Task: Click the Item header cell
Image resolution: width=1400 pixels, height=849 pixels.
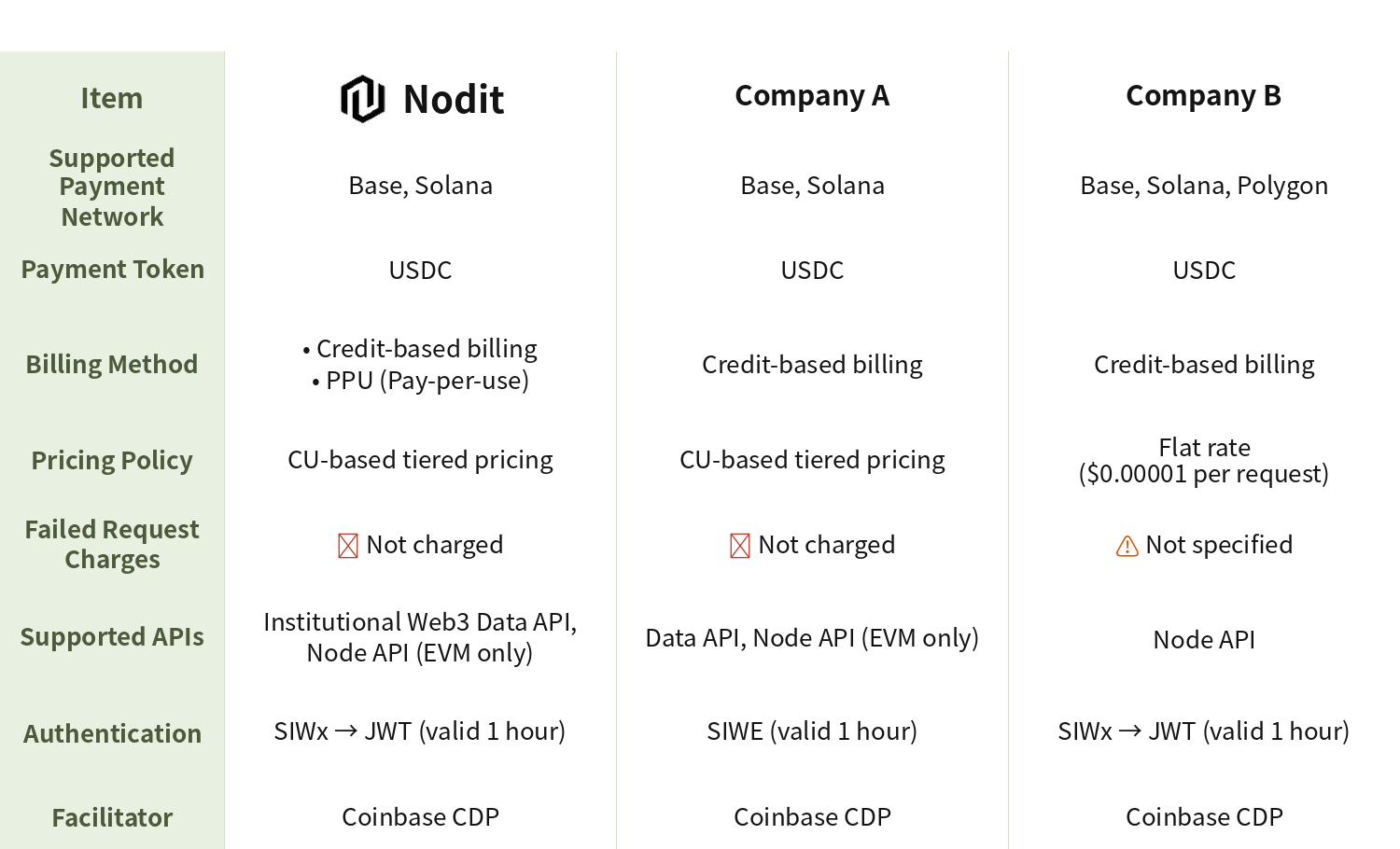Action: [111, 99]
